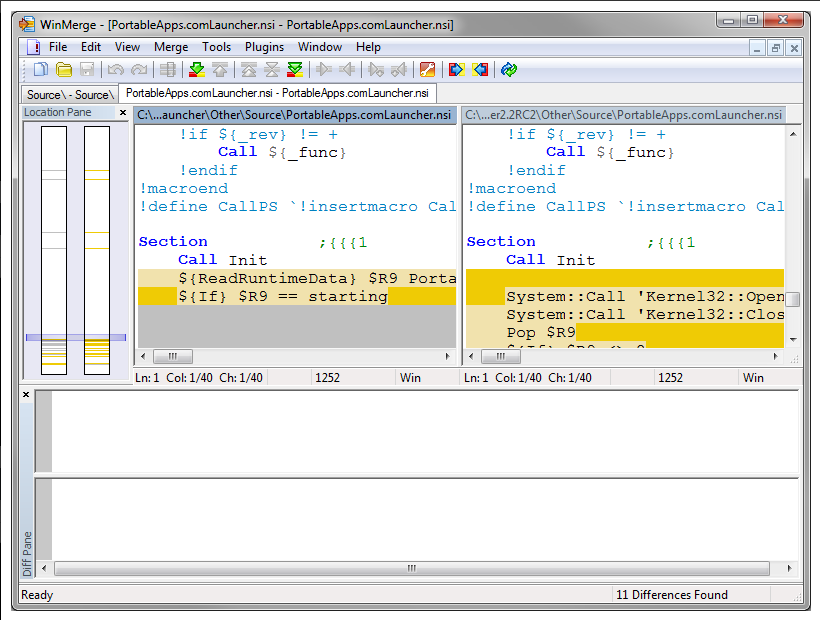
Task: Open Options with the wrench icon
Action: [x=428, y=70]
